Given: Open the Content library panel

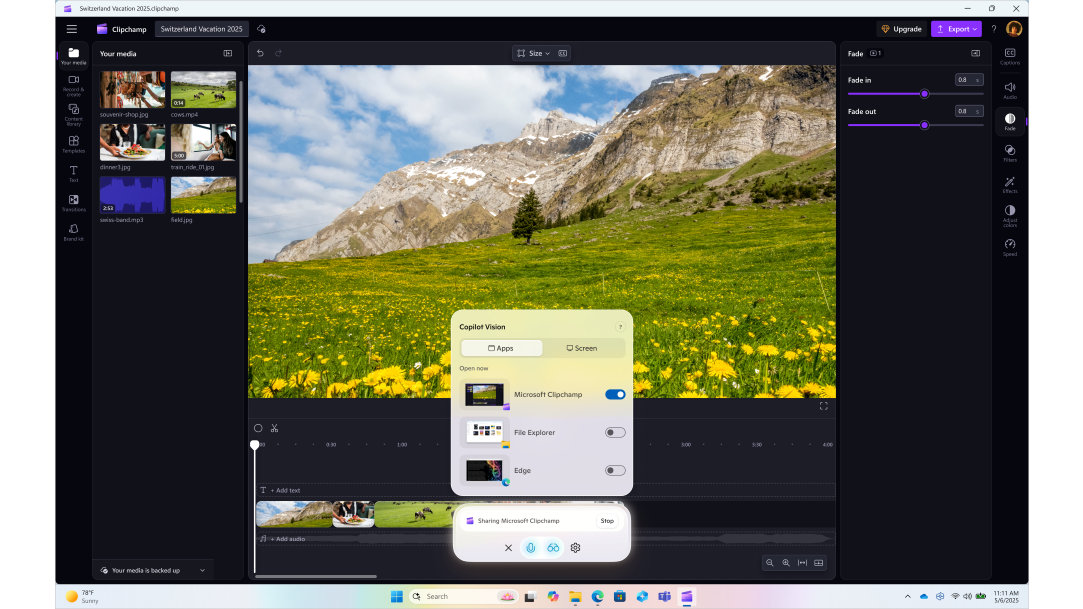Looking at the screenshot, I should tap(73, 115).
